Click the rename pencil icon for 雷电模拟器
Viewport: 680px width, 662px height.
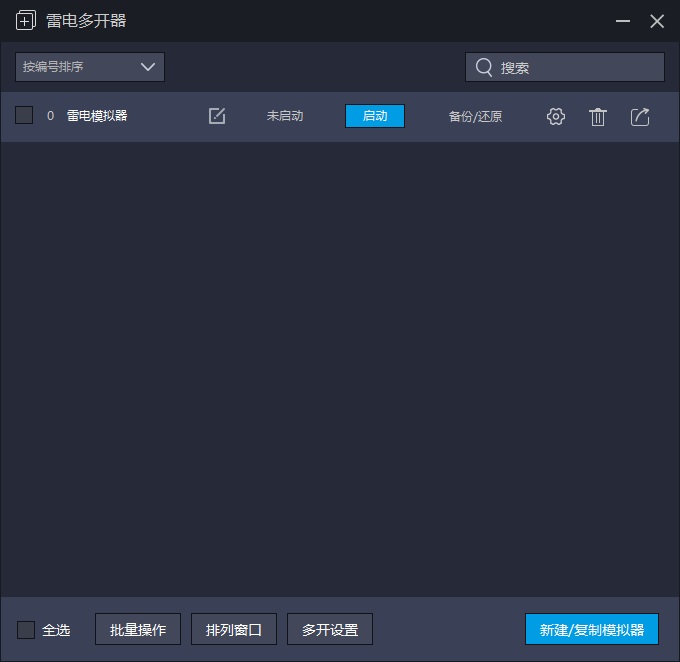pyautogui.click(x=216, y=116)
